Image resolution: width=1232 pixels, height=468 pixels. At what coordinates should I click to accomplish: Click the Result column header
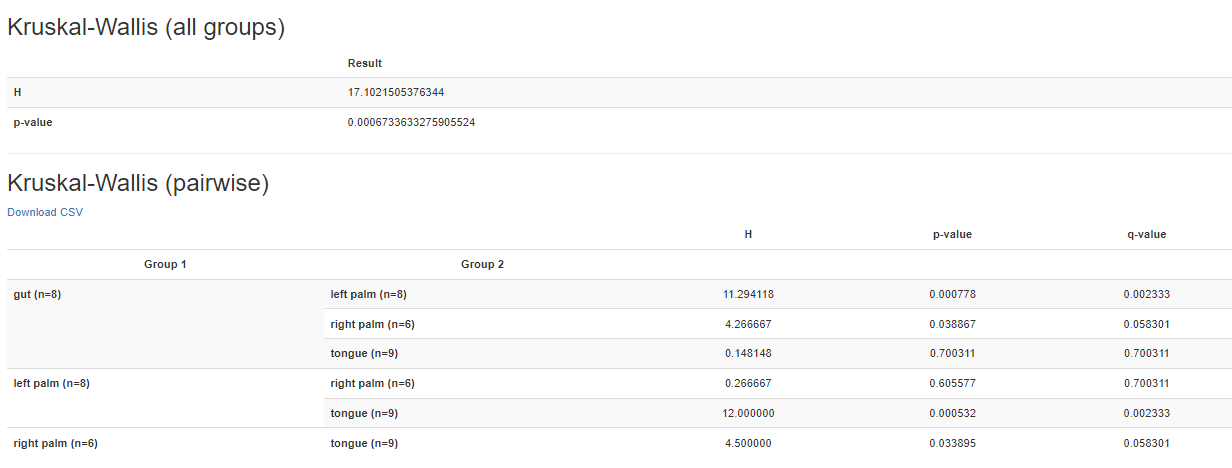[365, 63]
